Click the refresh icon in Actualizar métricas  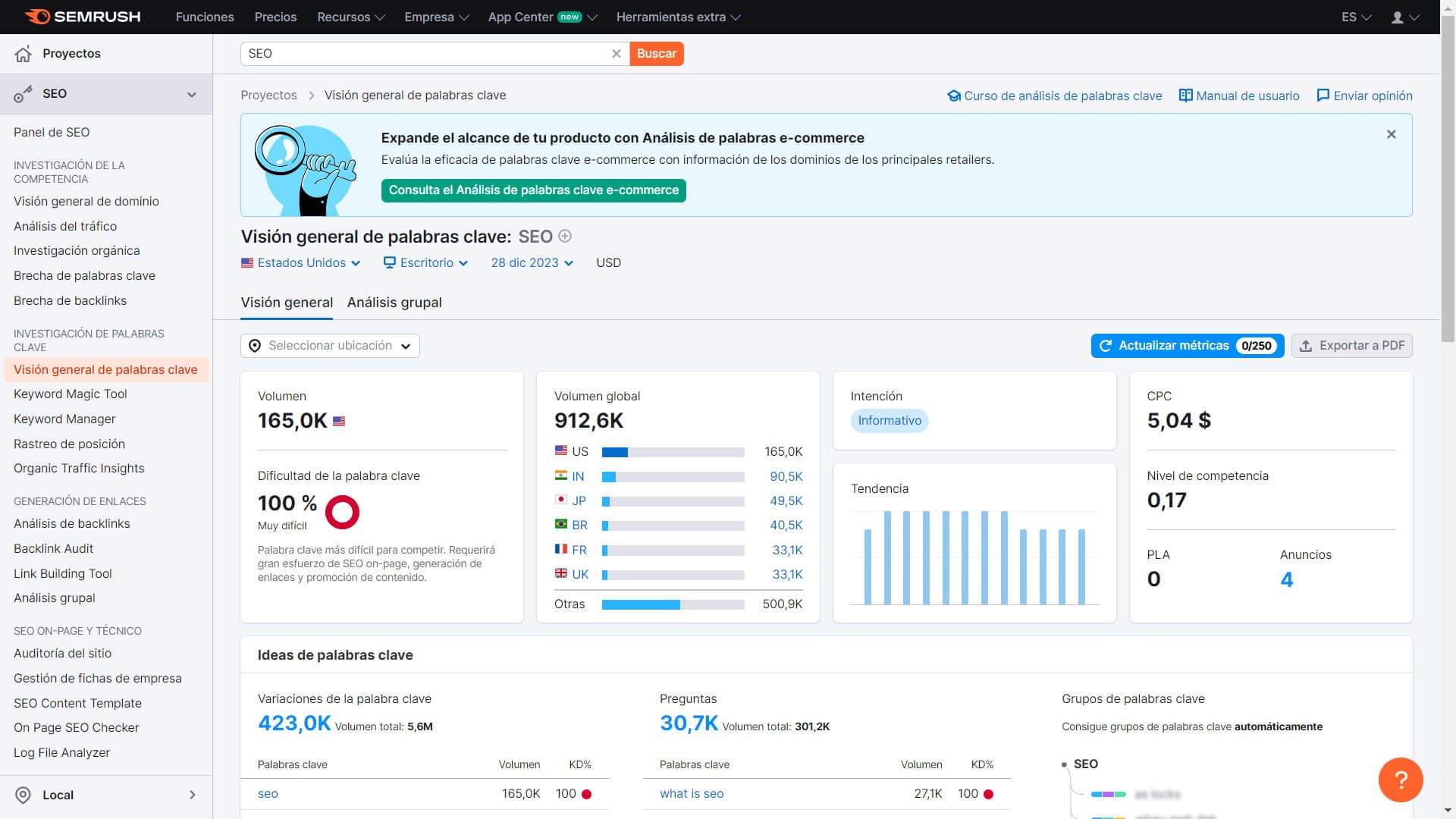[x=1106, y=346]
